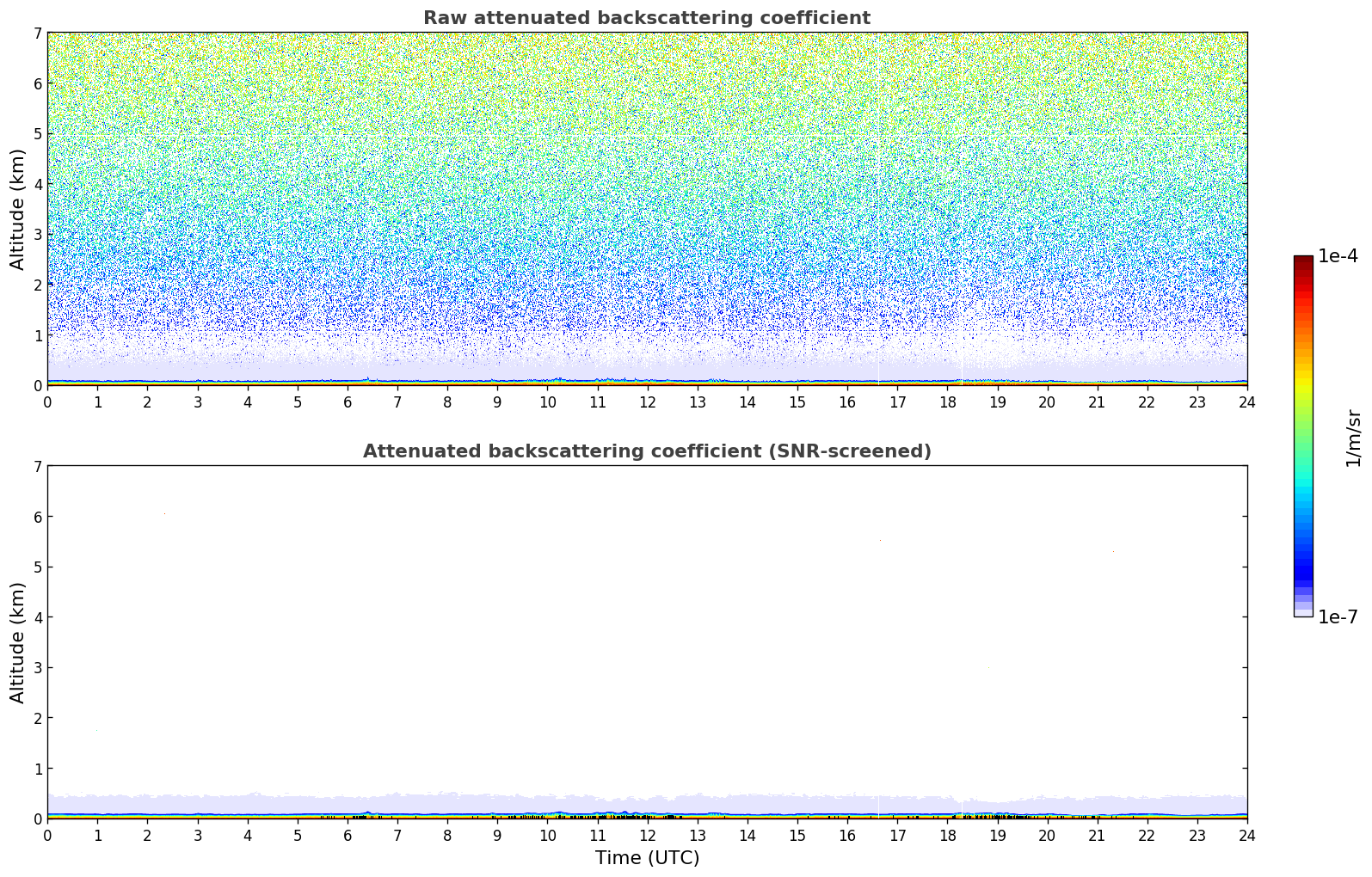Viewport: 1372px width, 877px height.
Task: Click the 0-hour tick label on the bottom plot
Action: (x=47, y=835)
